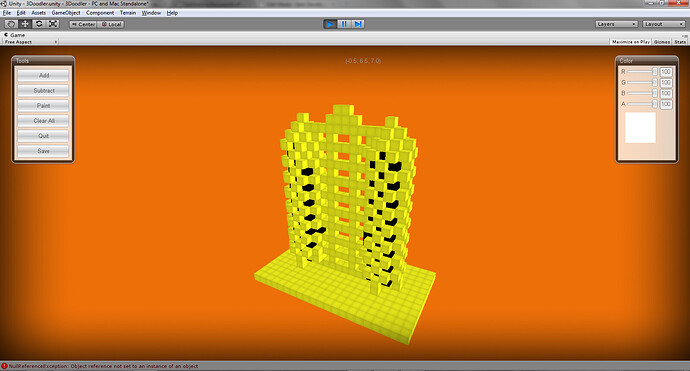Expand the Free Aspect dropdown

point(30,42)
